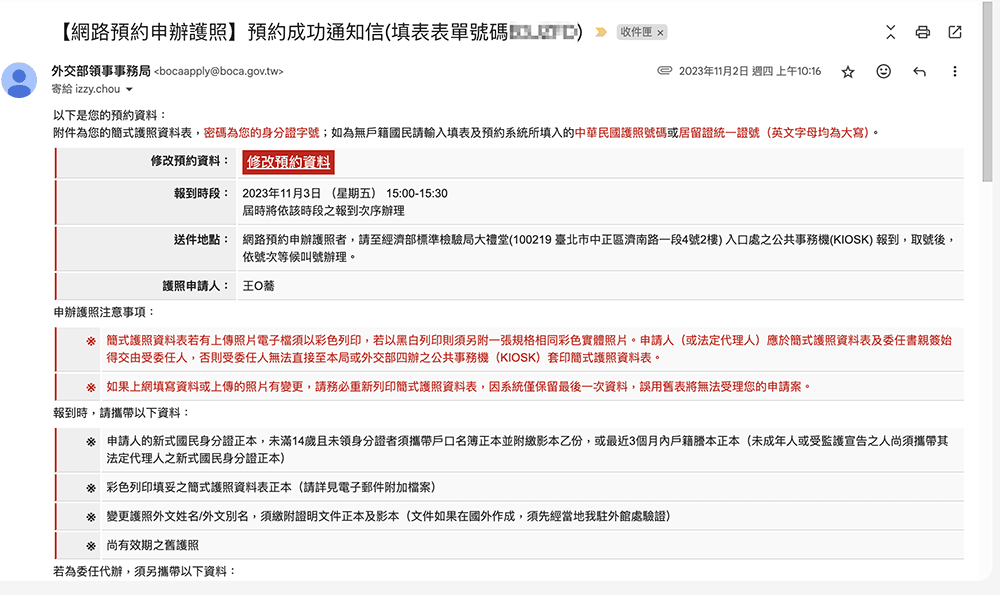The image size is (1000, 595).
Task: Click the sender's profile avatar
Action: pyautogui.click(x=20, y=80)
